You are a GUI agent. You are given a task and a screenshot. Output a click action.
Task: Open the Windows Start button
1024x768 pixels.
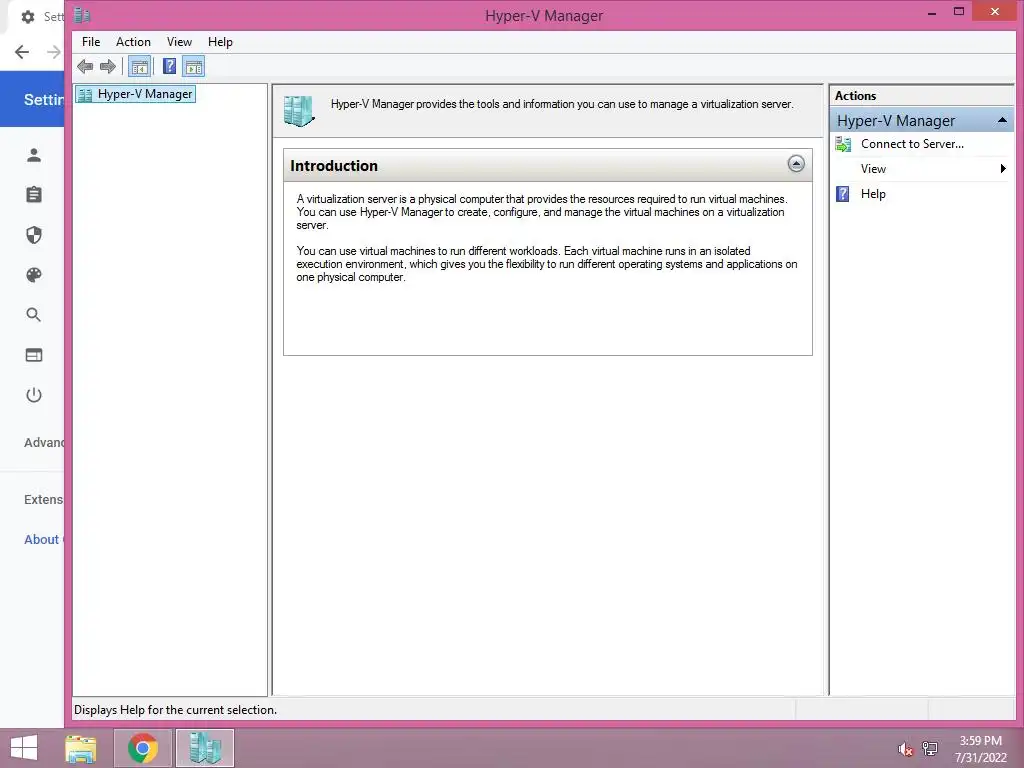point(24,748)
